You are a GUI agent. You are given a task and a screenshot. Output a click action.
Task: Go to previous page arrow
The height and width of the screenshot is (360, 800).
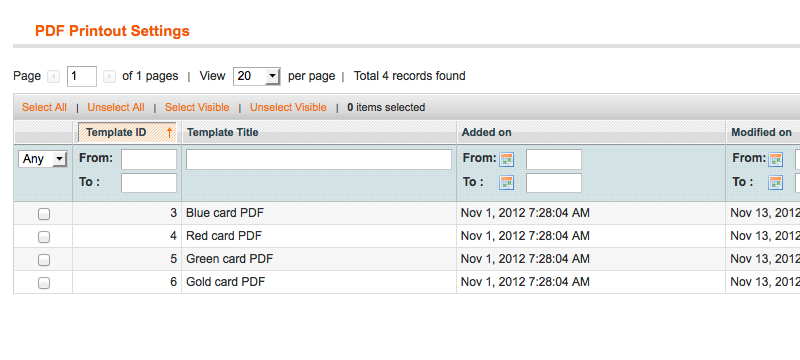(x=53, y=76)
